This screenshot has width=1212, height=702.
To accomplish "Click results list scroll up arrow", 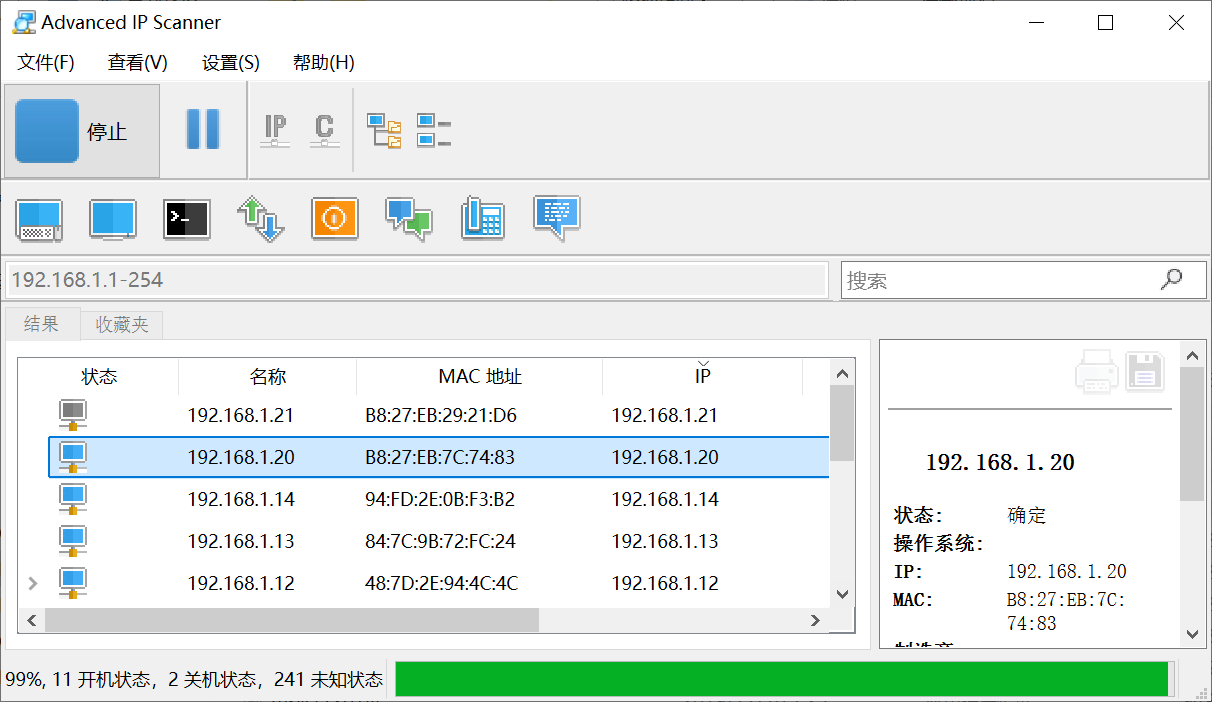I will [842, 374].
